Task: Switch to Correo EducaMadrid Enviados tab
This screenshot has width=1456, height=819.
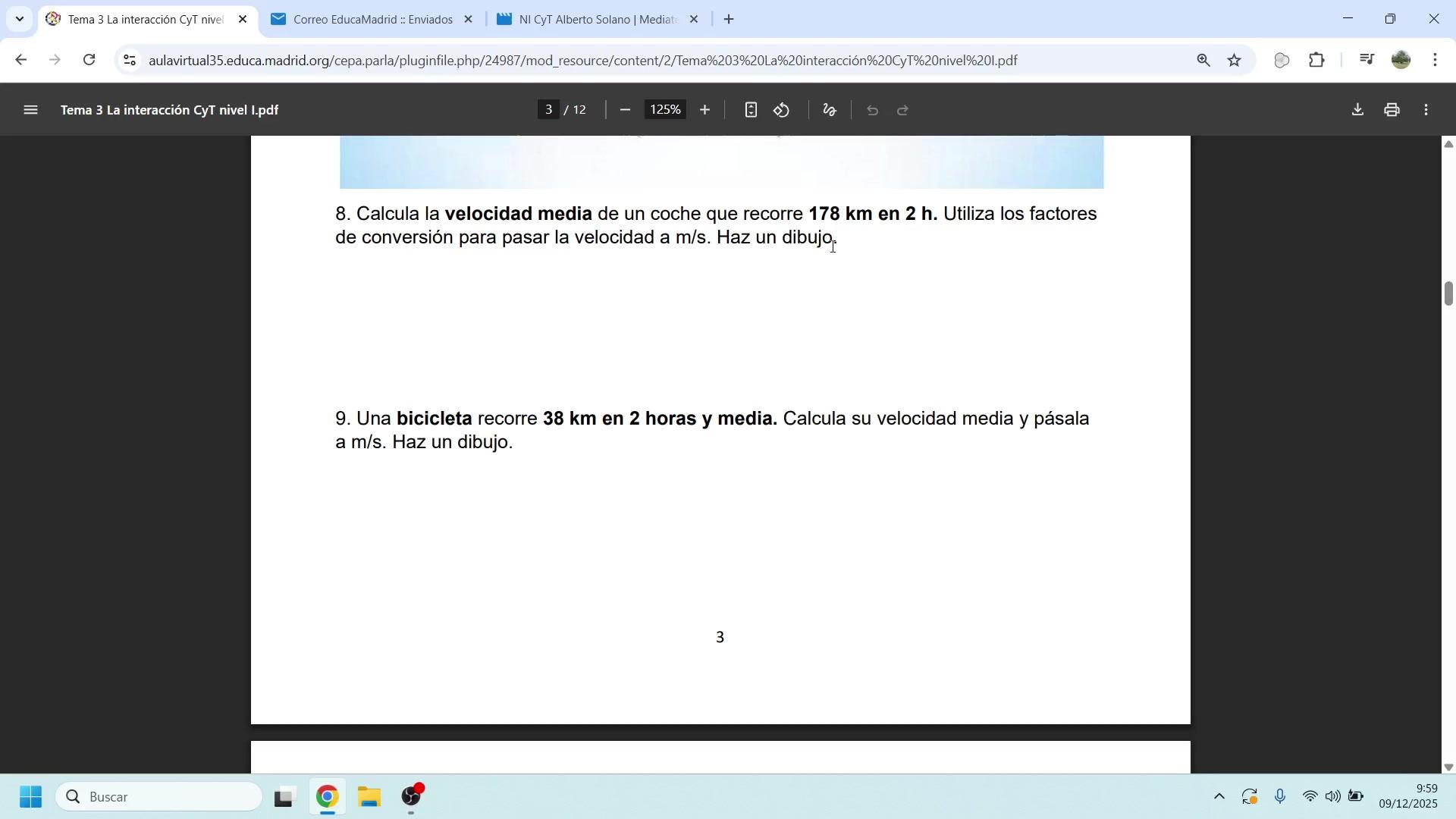Action: coord(372,20)
